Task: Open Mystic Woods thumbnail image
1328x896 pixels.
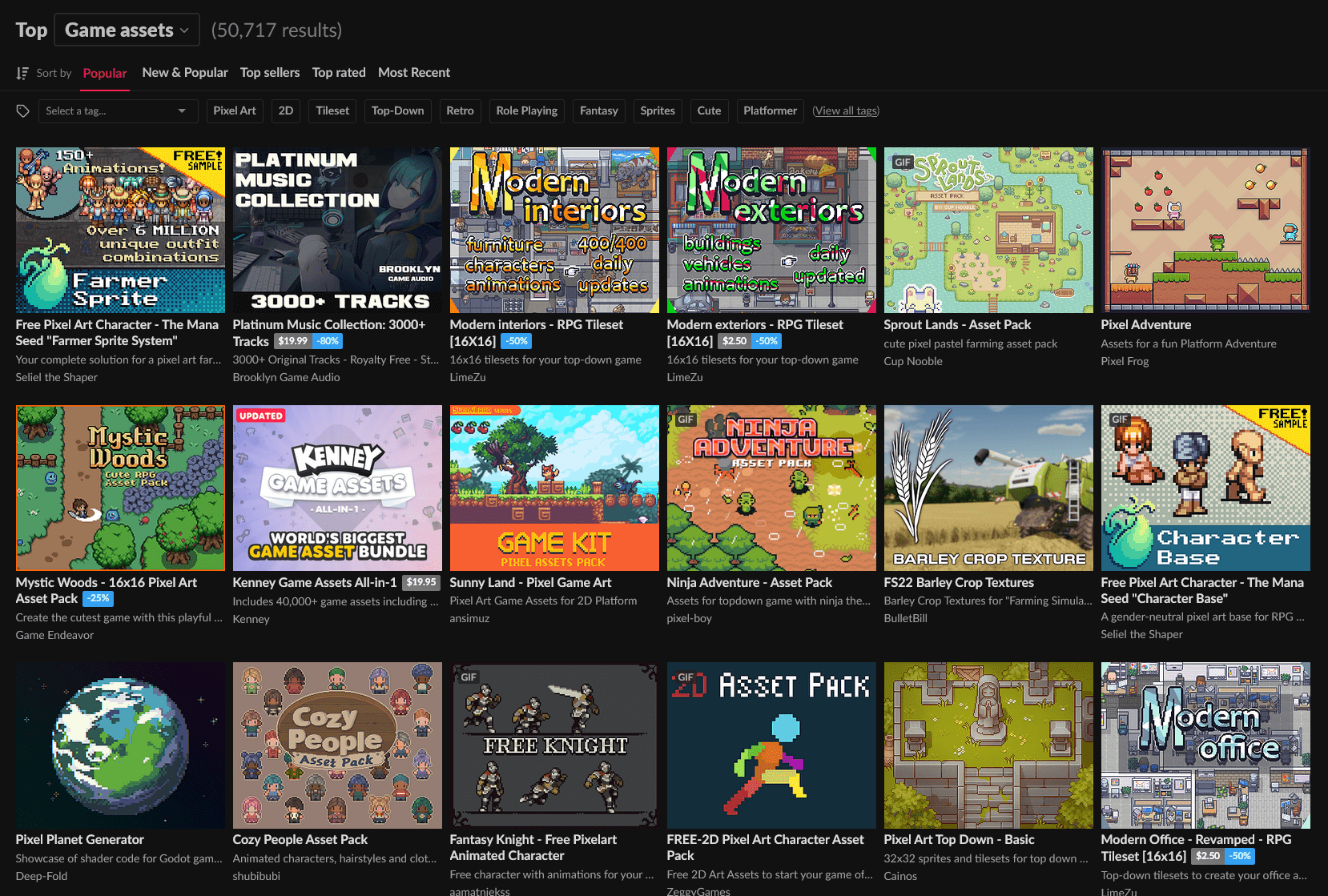Action: [x=120, y=488]
